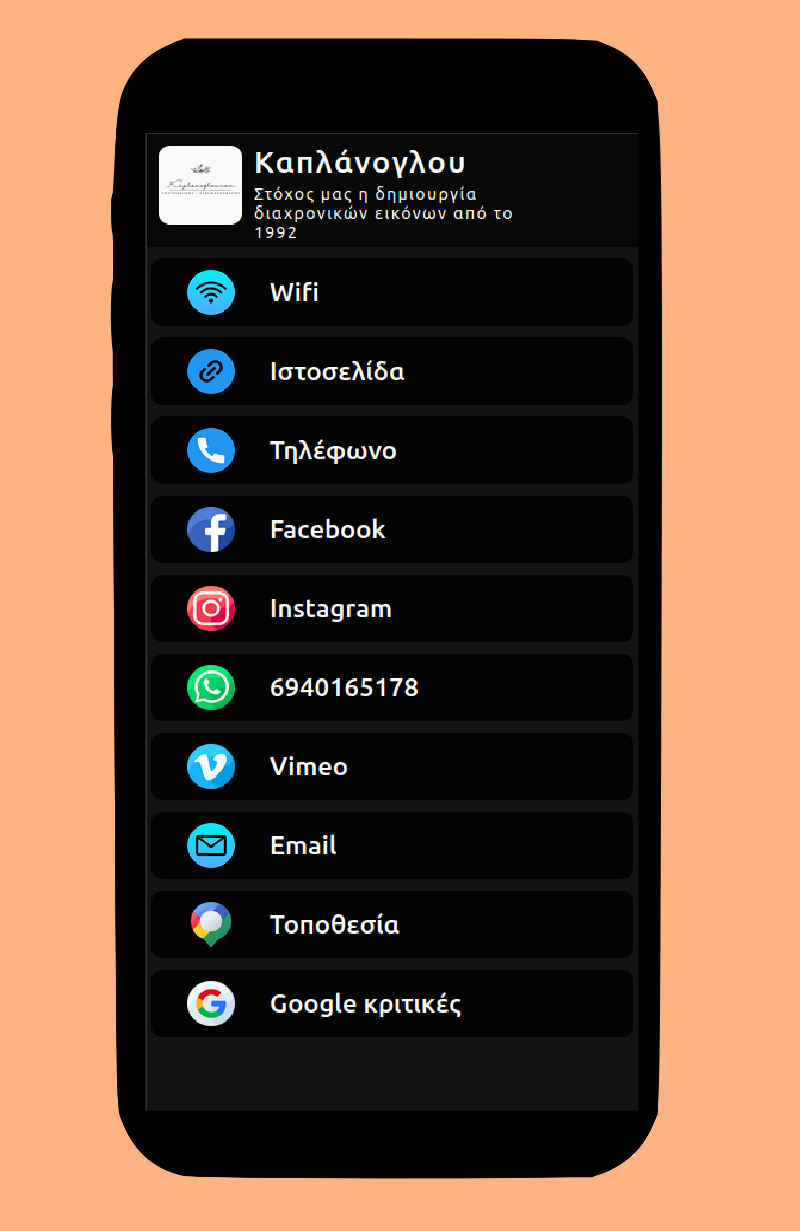The width and height of the screenshot is (800, 1231).
Task: Click the Vimeo logo icon
Action: (x=211, y=767)
